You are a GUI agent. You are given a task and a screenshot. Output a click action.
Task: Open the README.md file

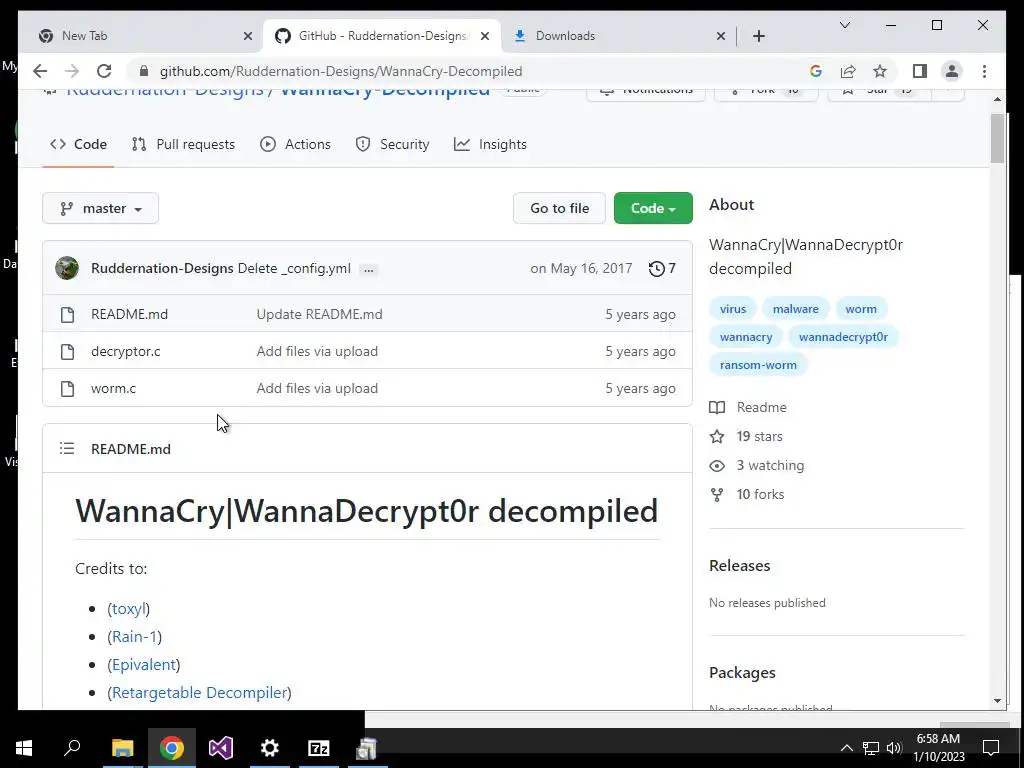pyautogui.click(x=129, y=314)
